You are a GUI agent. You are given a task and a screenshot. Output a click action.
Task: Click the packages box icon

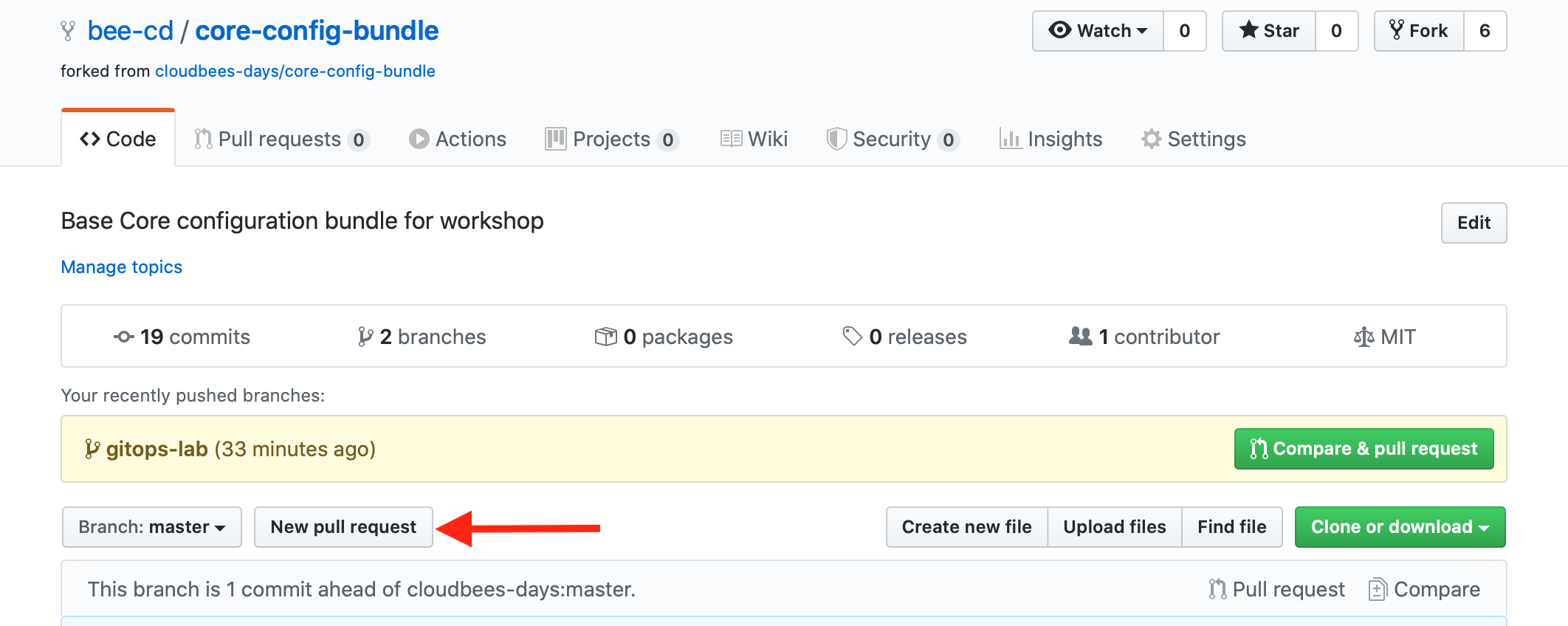click(x=605, y=337)
